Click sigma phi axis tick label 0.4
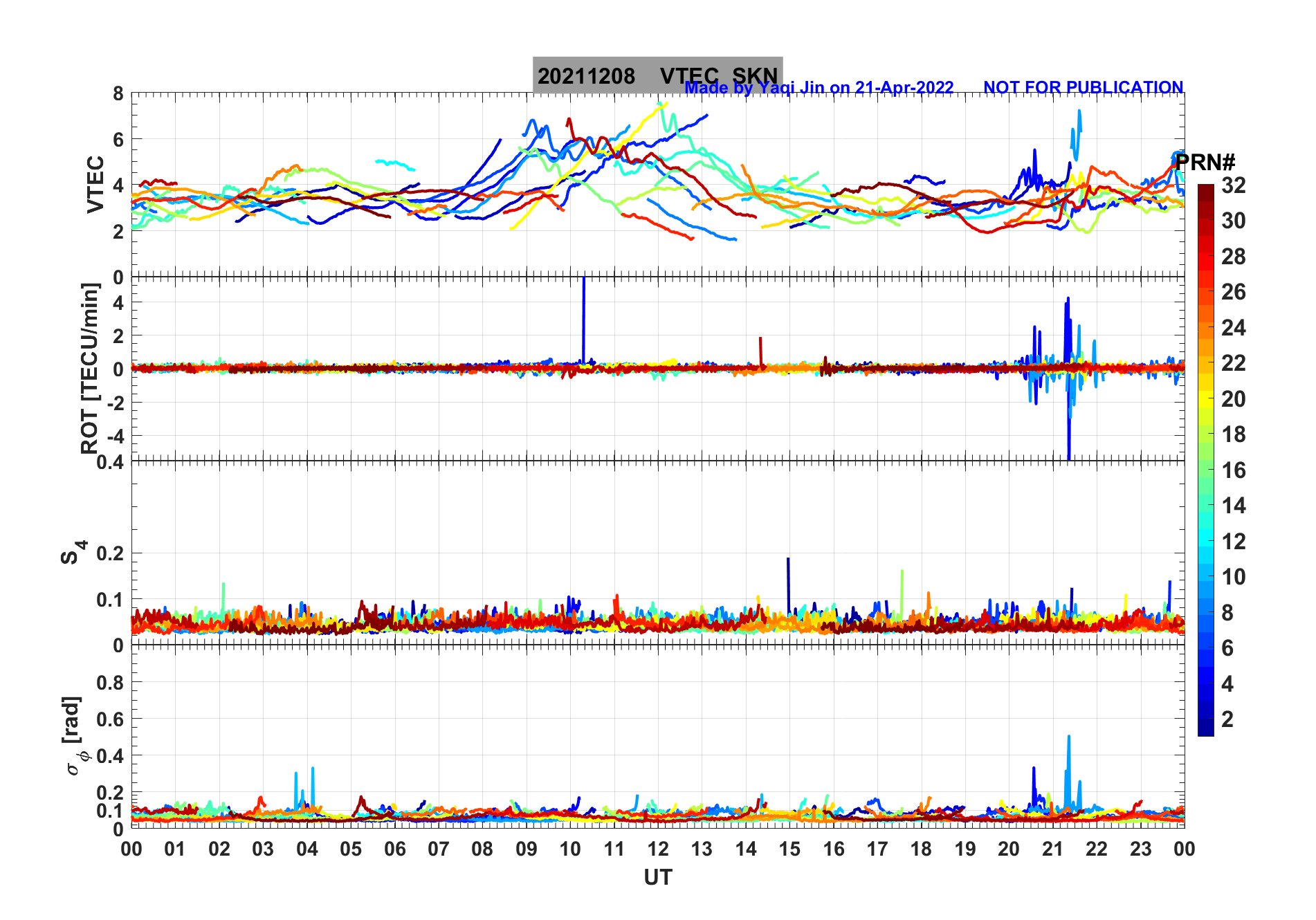Screen dimensions: 1316x920 click(x=110, y=755)
